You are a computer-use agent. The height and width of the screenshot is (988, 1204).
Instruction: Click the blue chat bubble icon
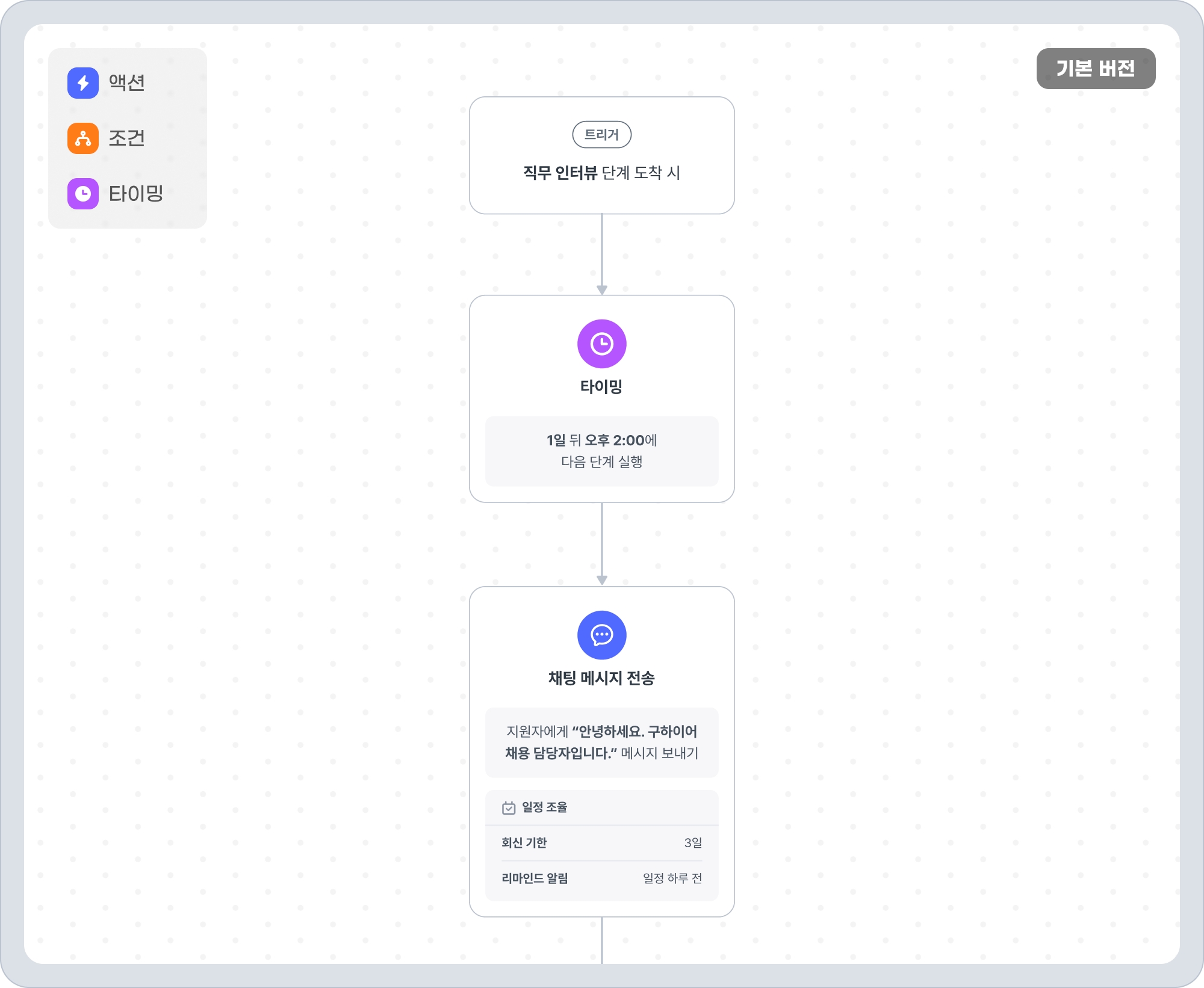coord(601,635)
